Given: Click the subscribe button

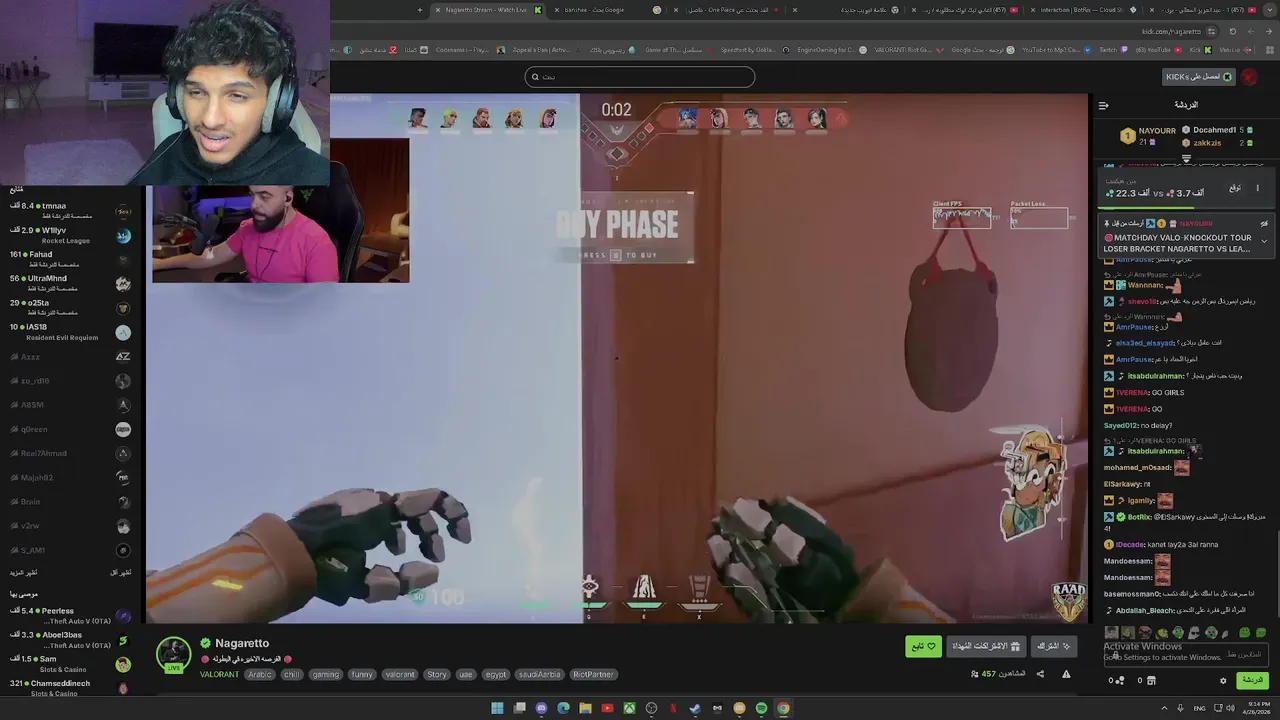Looking at the screenshot, I should [x=1053, y=646].
